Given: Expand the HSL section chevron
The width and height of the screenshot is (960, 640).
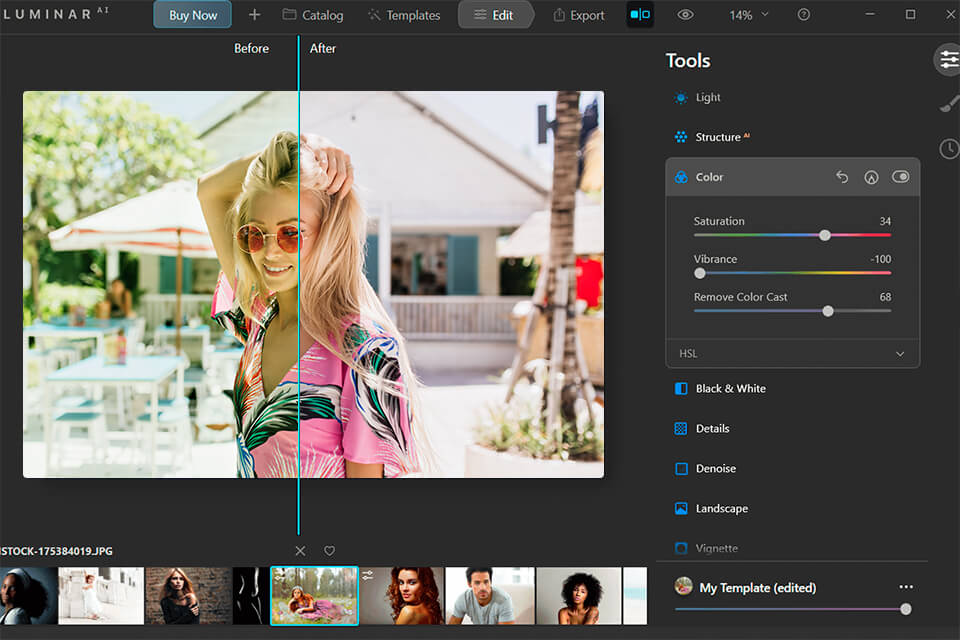Looking at the screenshot, I should tap(899, 354).
